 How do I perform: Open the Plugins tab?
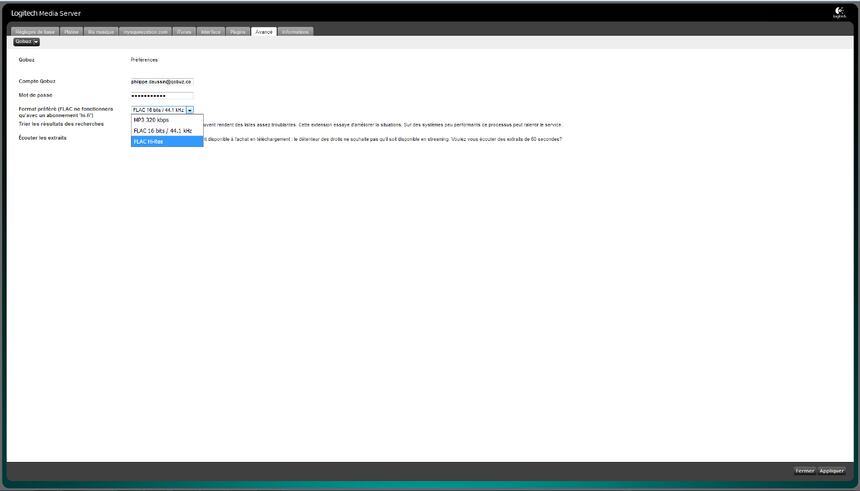[x=238, y=32]
